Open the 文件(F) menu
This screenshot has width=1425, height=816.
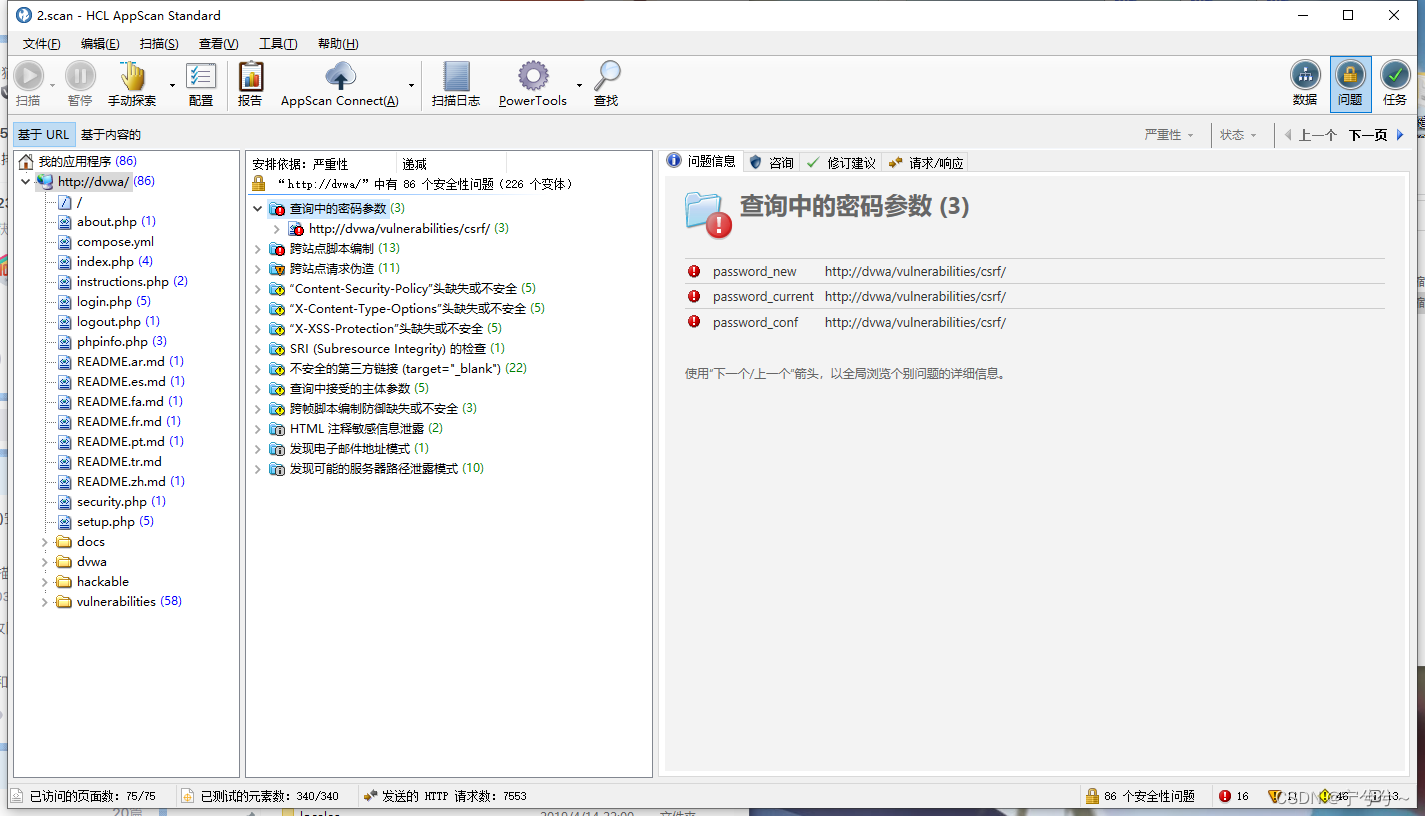tap(41, 44)
